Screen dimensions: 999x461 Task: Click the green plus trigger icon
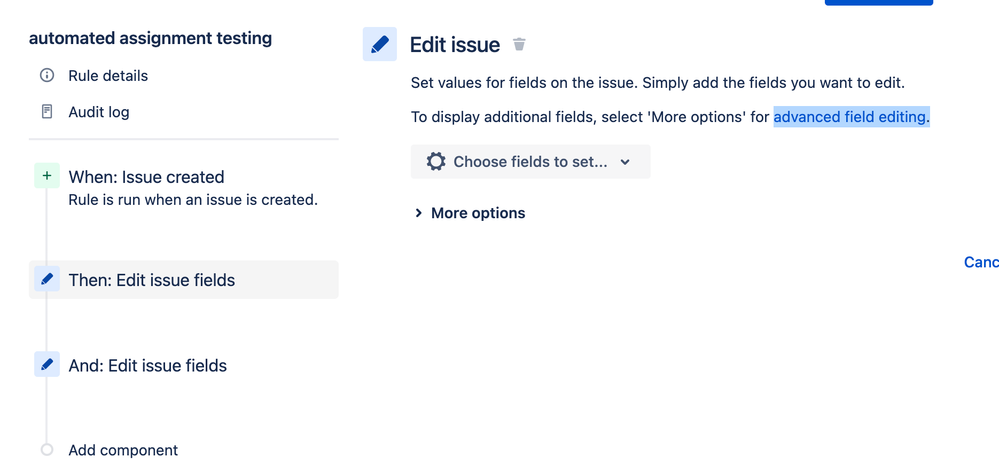(x=47, y=176)
